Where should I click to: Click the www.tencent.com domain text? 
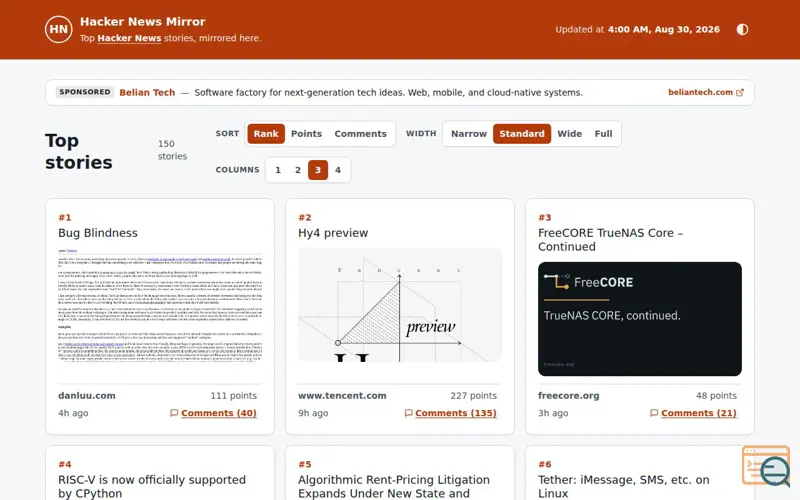[x=342, y=395]
